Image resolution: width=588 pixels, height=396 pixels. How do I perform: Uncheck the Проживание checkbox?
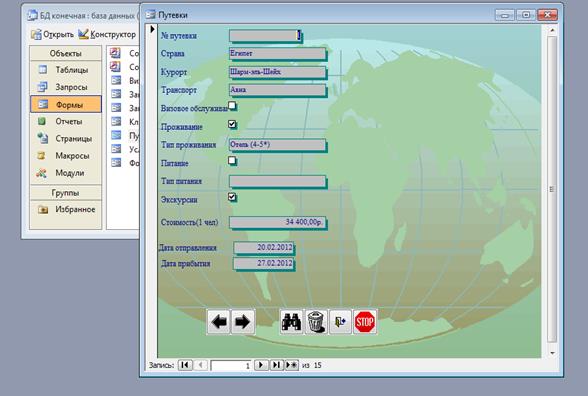click(x=232, y=124)
